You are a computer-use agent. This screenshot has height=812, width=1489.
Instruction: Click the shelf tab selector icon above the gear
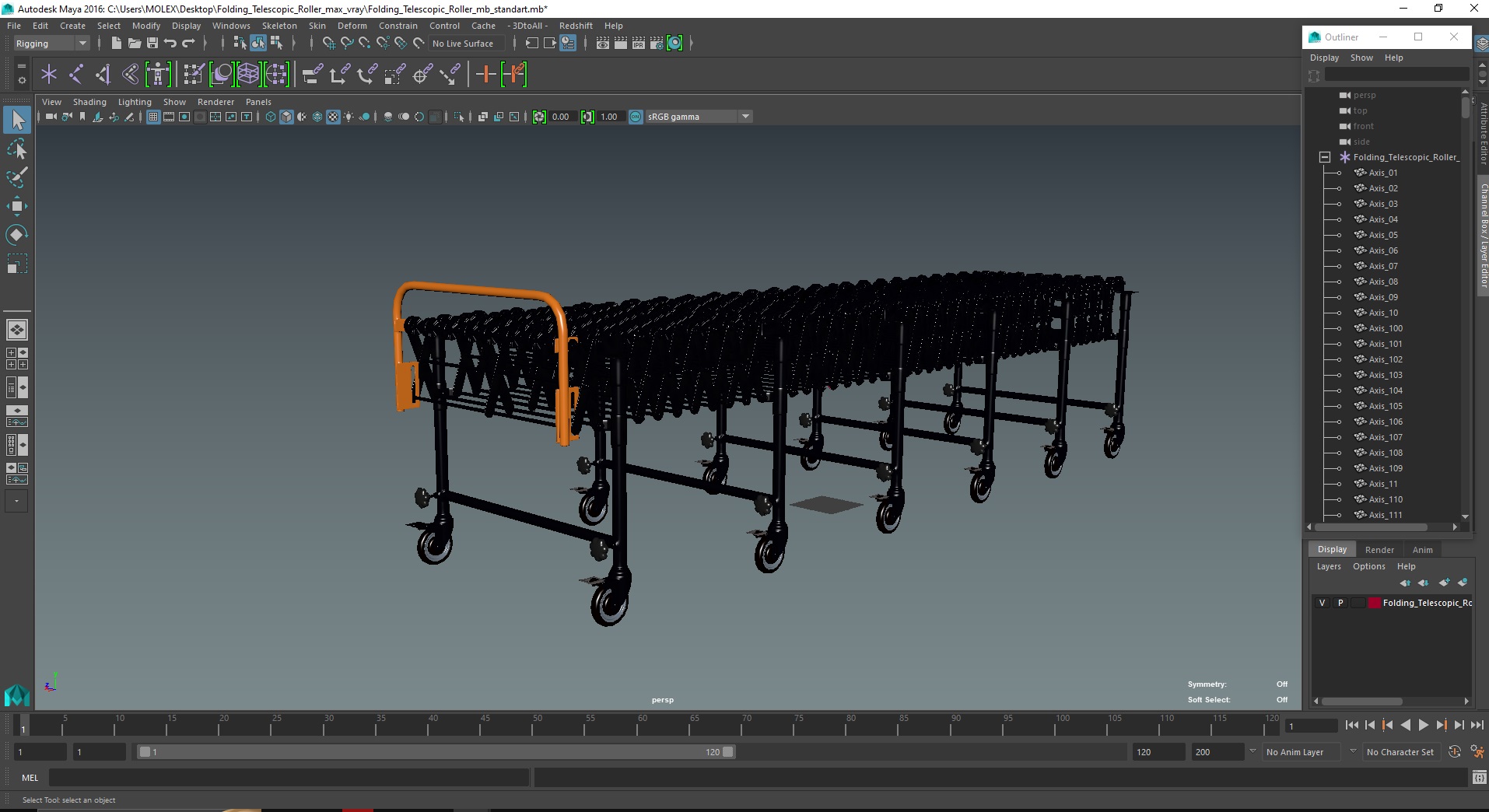[x=21, y=66]
